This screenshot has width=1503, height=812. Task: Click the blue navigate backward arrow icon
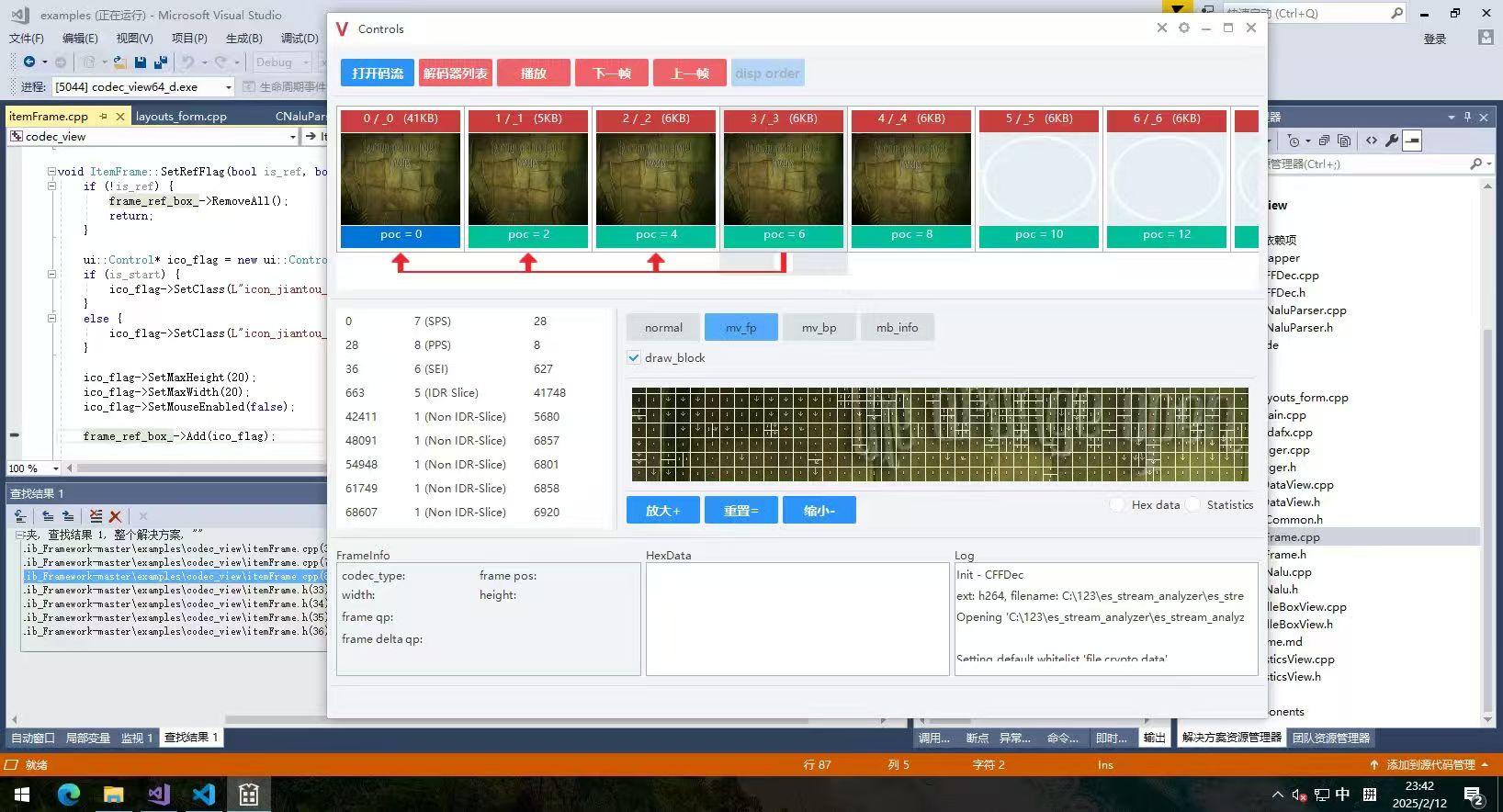29,62
